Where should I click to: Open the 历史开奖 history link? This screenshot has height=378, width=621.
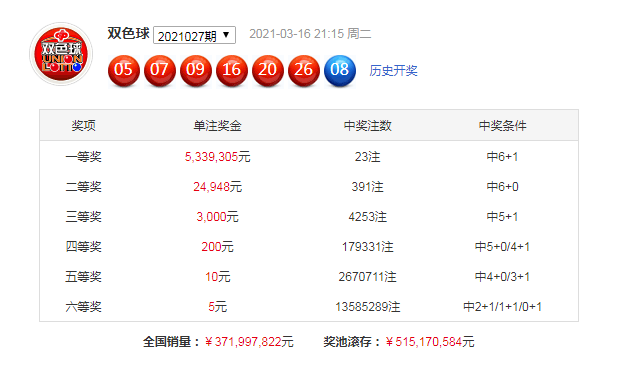pos(393,71)
